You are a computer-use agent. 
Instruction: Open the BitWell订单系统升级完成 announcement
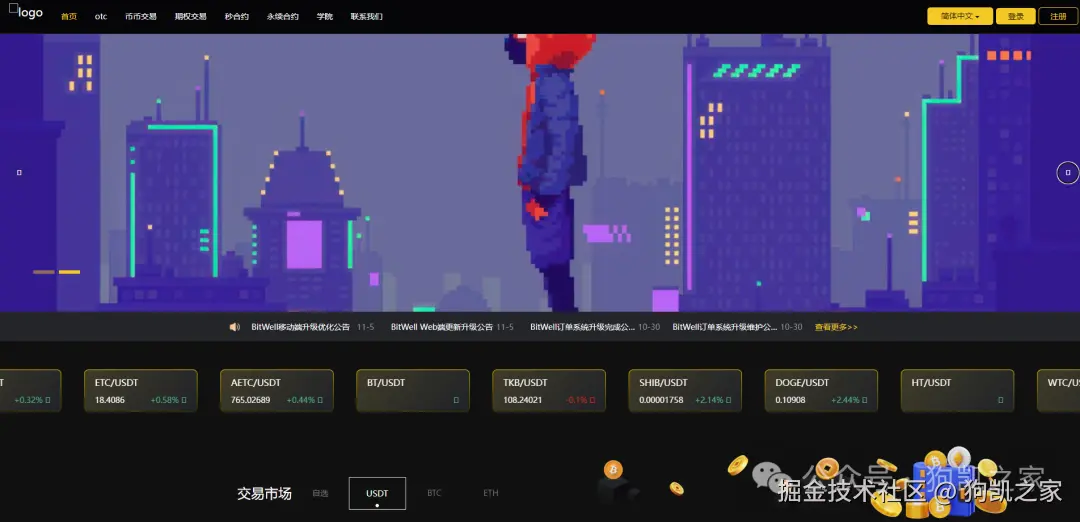(583, 327)
